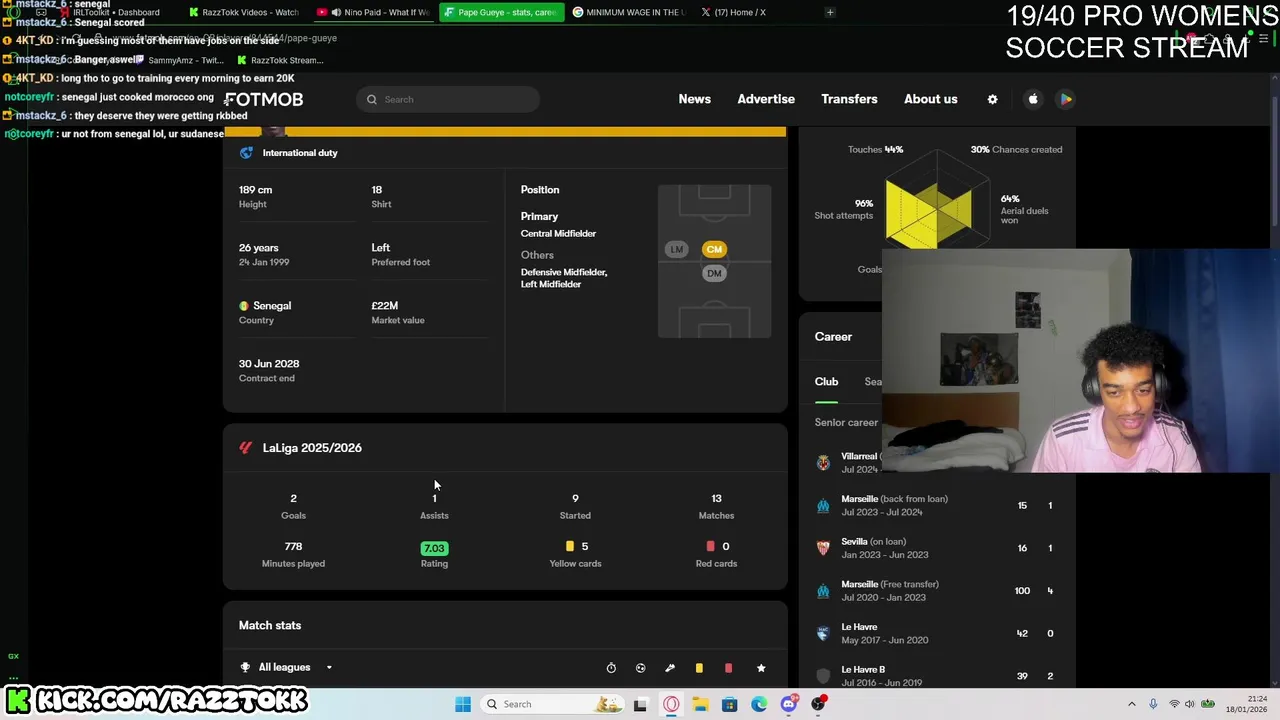Click the Google Play store icon
1280x720 pixels.
coord(1066,99)
